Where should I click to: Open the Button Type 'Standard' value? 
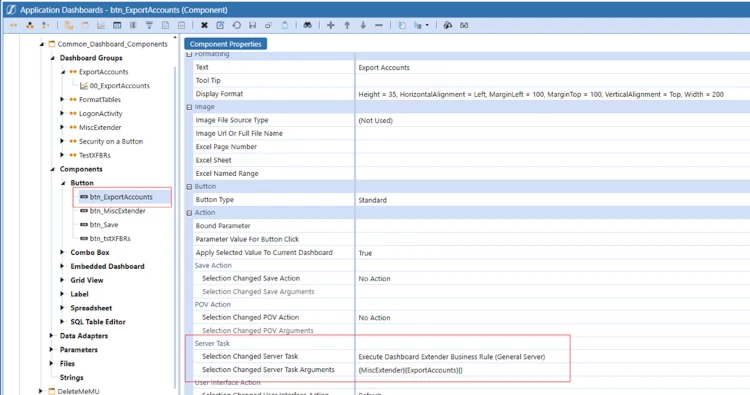(373, 200)
